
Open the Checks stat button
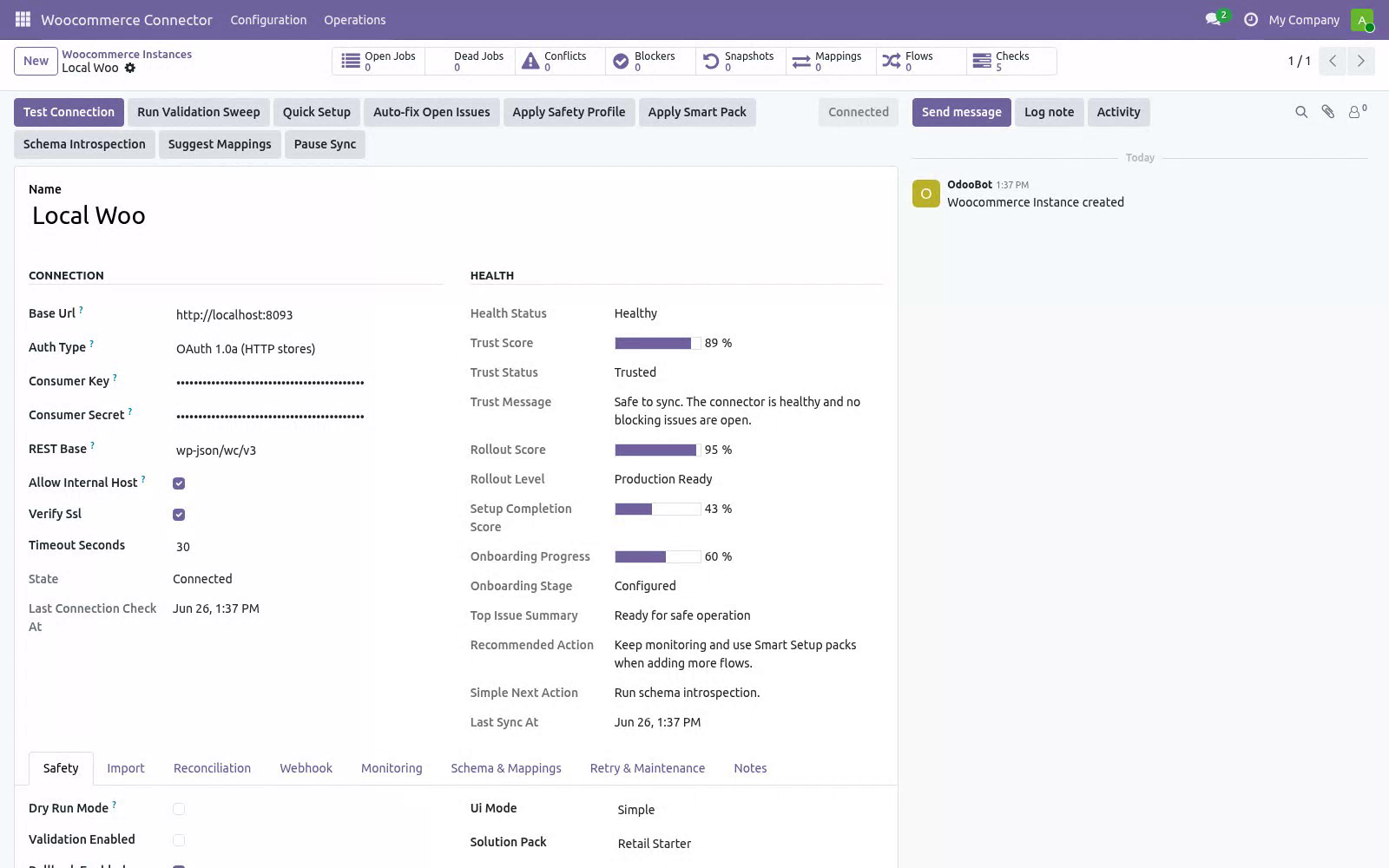tap(1010, 61)
